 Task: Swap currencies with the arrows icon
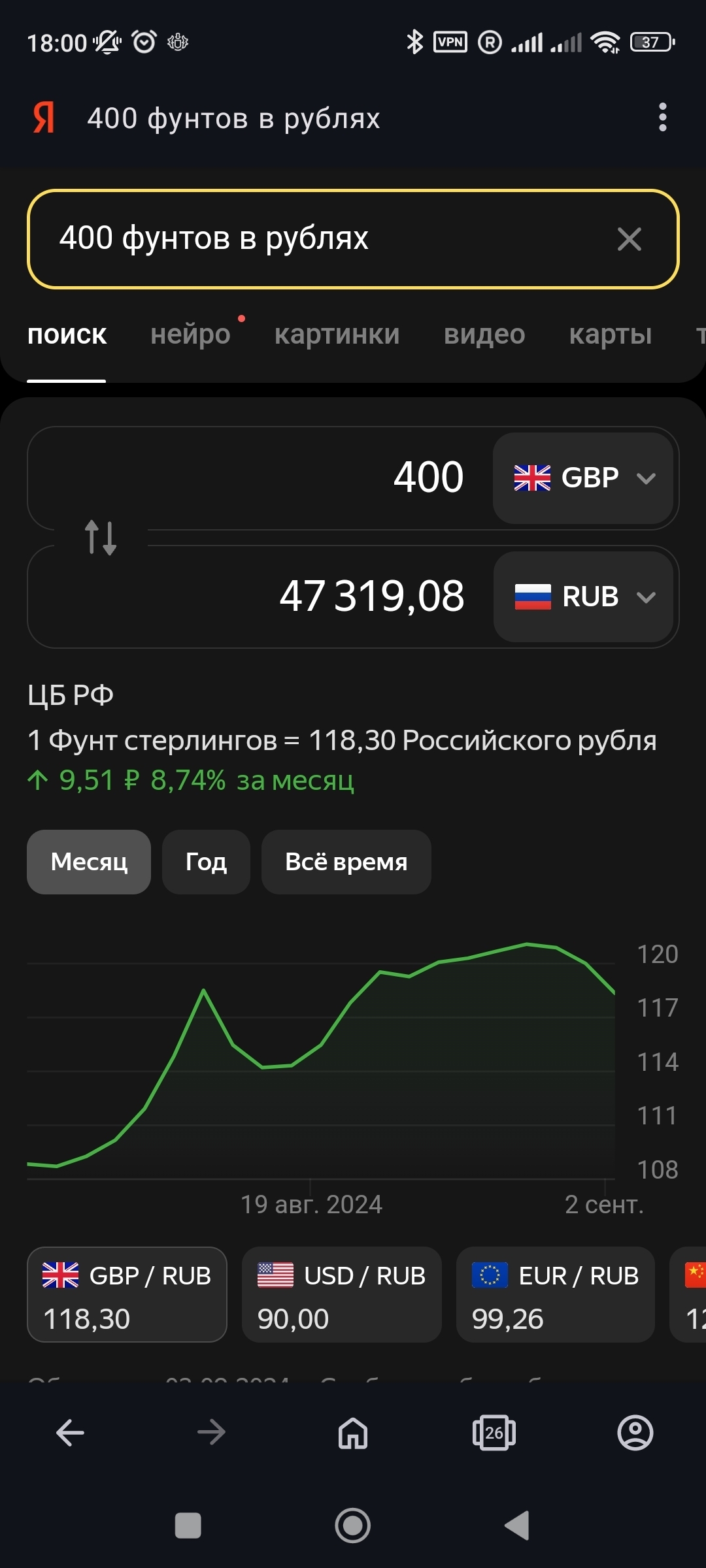[101, 538]
